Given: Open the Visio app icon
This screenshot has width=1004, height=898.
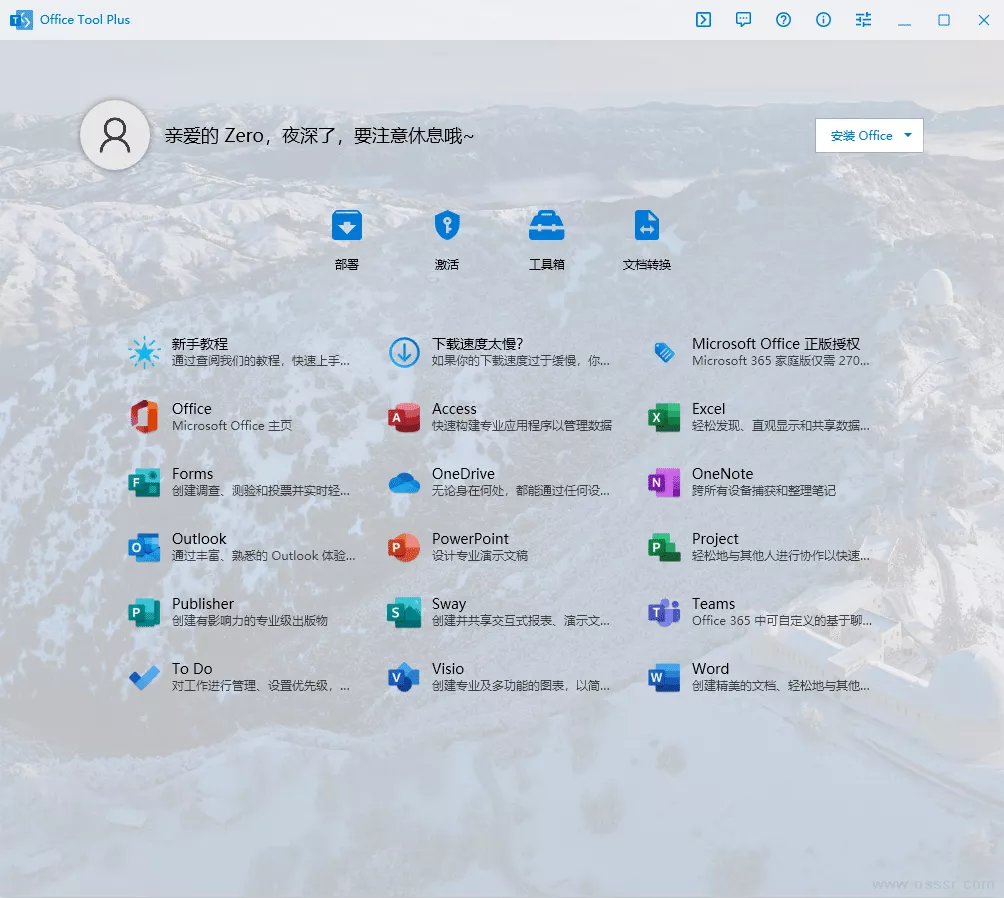Looking at the screenshot, I should (x=405, y=678).
